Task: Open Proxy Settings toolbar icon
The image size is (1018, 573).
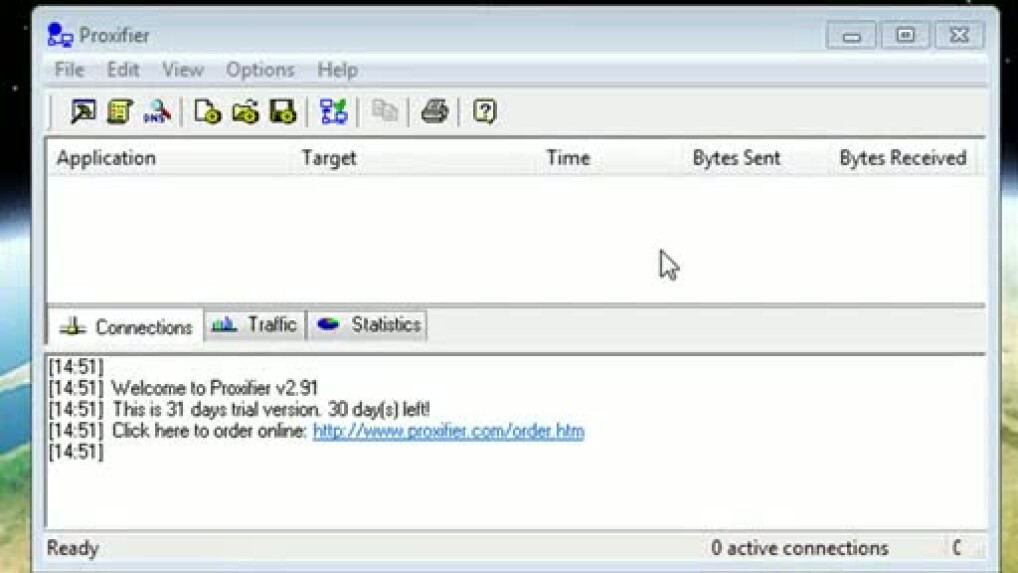Action: click(83, 111)
